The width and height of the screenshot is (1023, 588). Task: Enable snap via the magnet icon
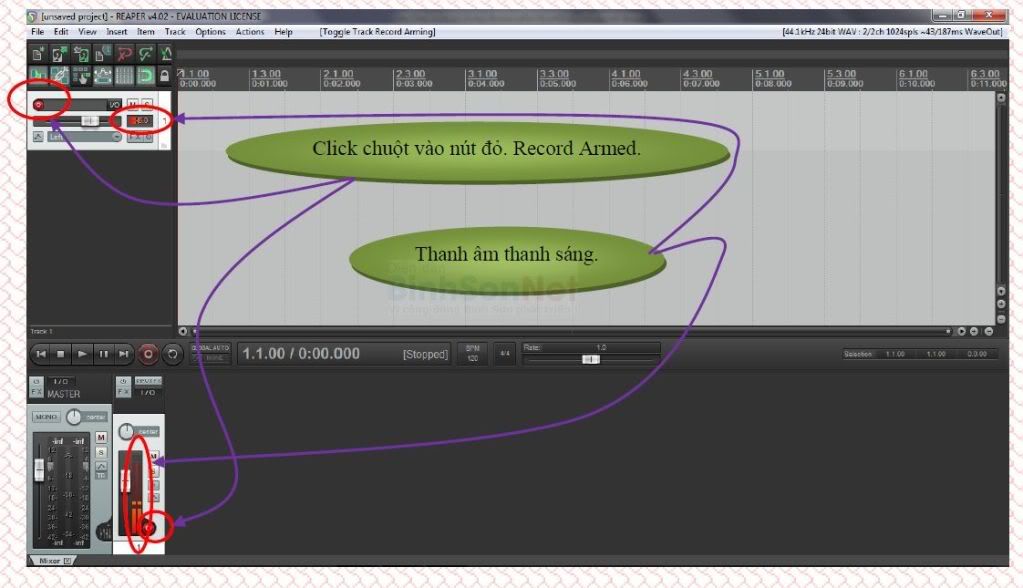[145, 76]
